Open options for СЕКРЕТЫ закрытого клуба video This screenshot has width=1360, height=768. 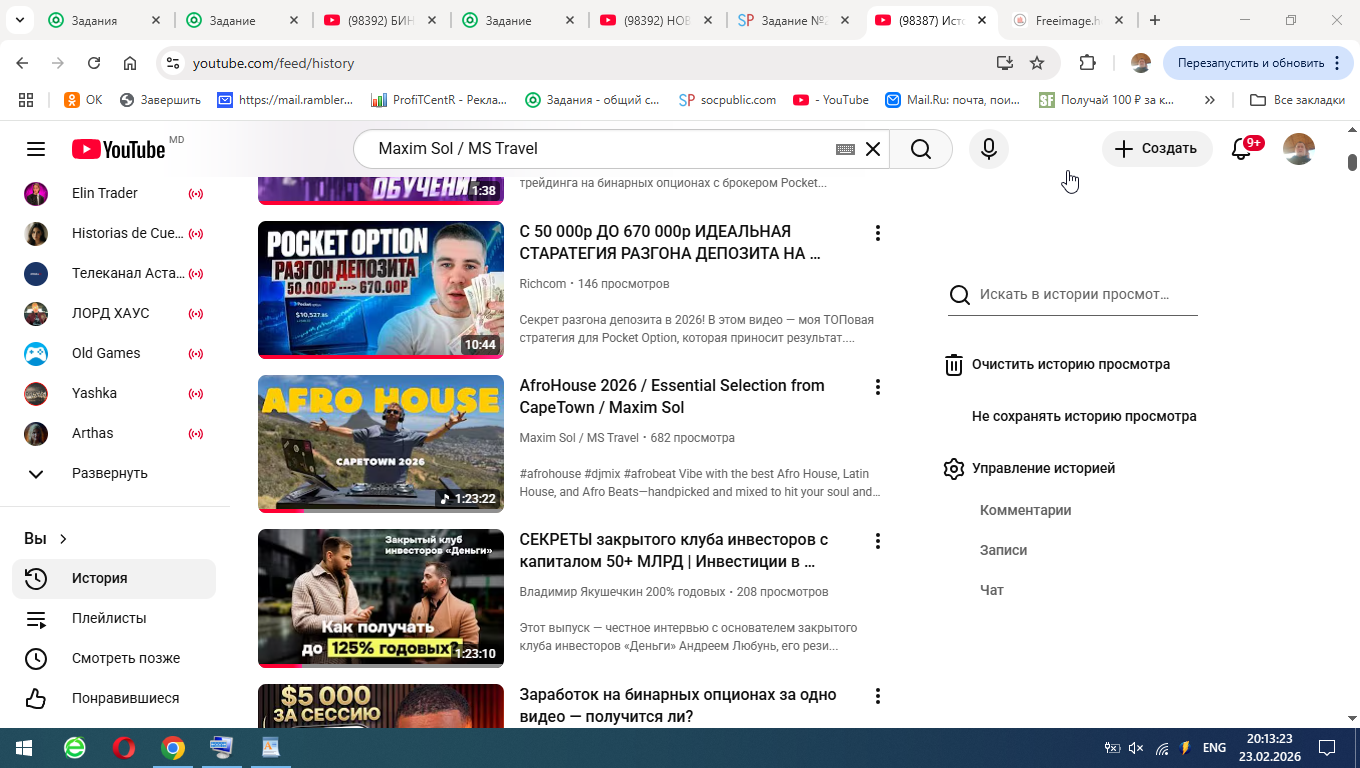877,541
